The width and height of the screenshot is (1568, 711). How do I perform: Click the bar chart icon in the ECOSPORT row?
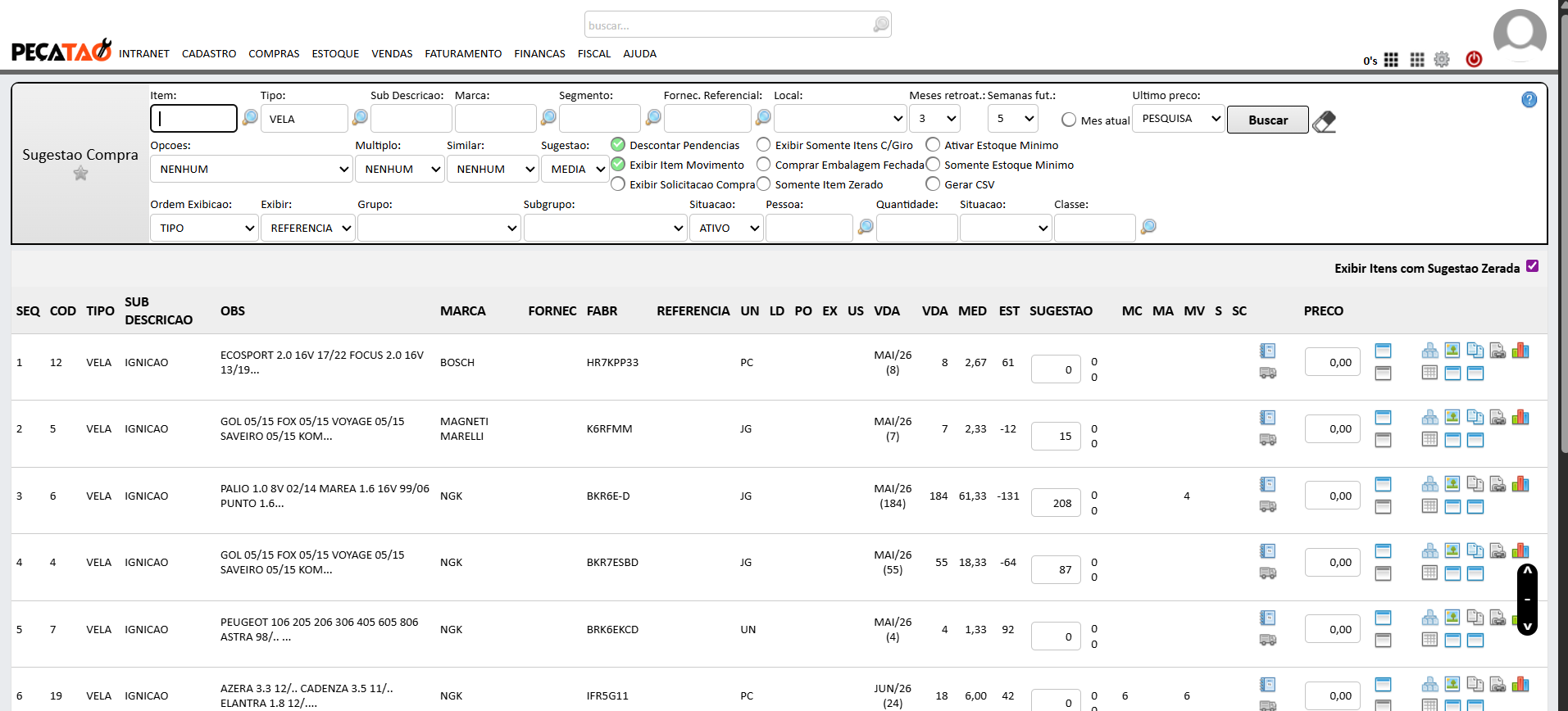(x=1520, y=351)
